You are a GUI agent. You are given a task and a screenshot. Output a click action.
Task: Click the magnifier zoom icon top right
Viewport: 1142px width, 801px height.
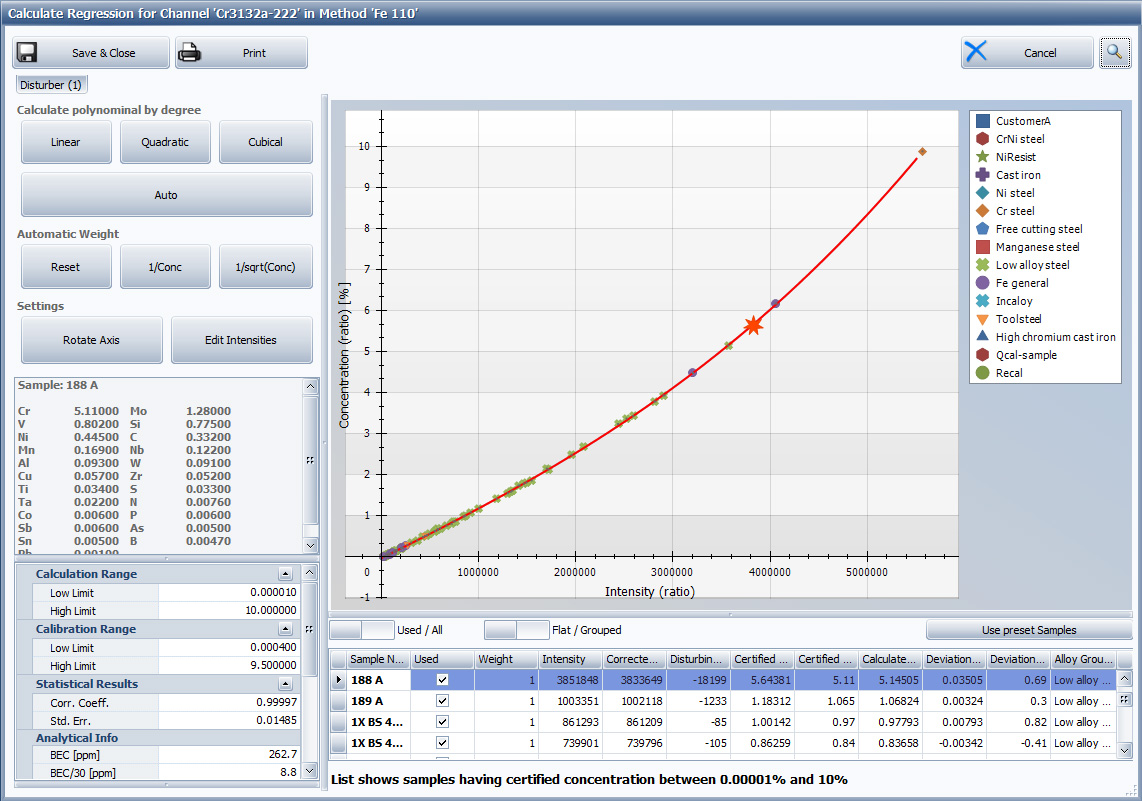click(x=1115, y=52)
